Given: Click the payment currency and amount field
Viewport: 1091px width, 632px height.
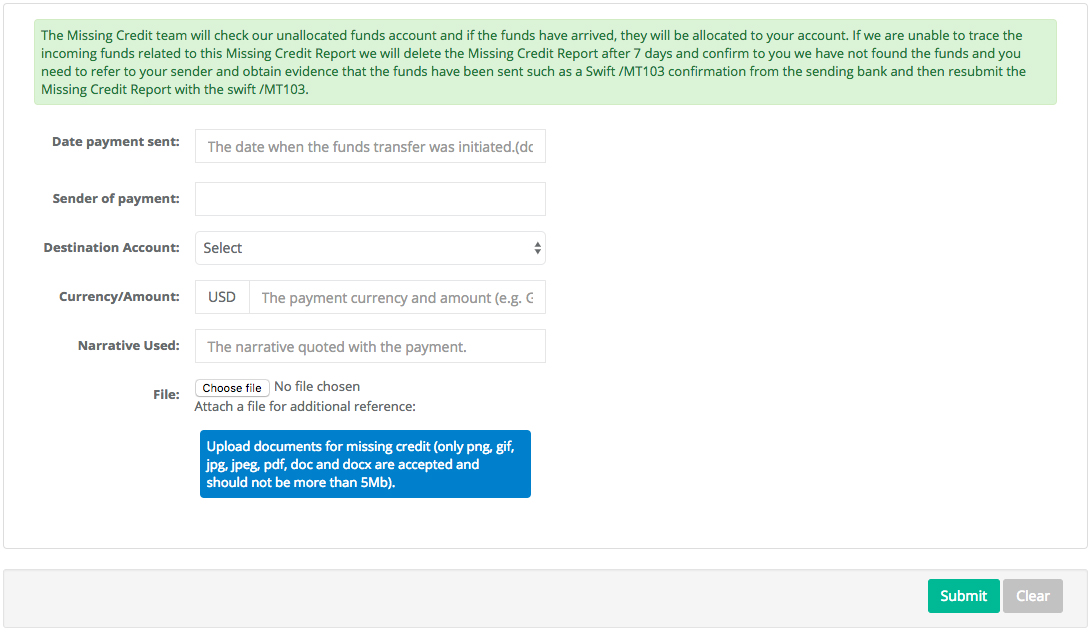Looking at the screenshot, I should point(397,297).
